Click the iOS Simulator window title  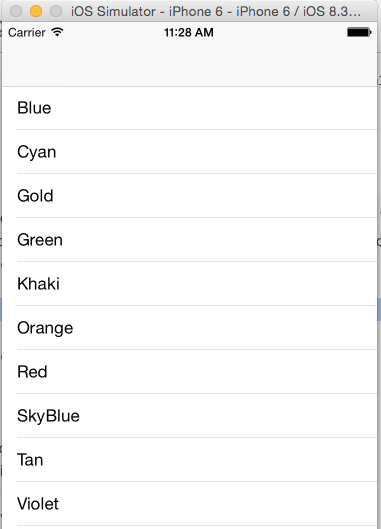tap(216, 11)
